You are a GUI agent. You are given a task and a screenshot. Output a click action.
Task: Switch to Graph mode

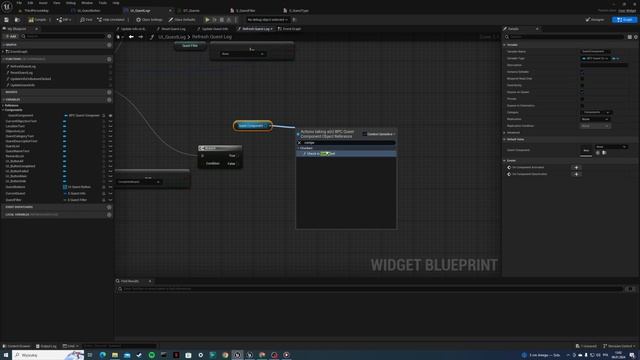pyautogui.click(x=624, y=20)
